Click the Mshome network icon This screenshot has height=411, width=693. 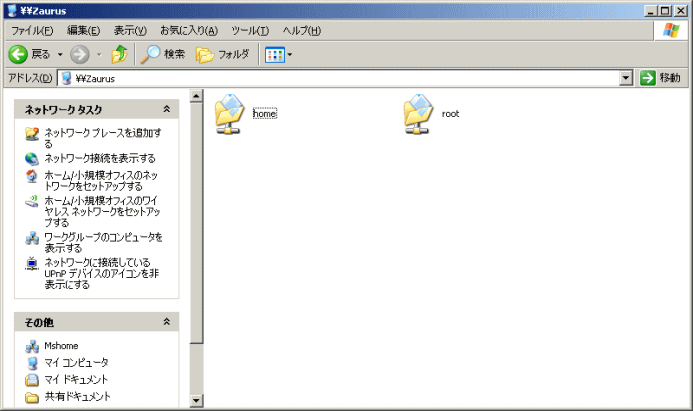click(x=32, y=346)
